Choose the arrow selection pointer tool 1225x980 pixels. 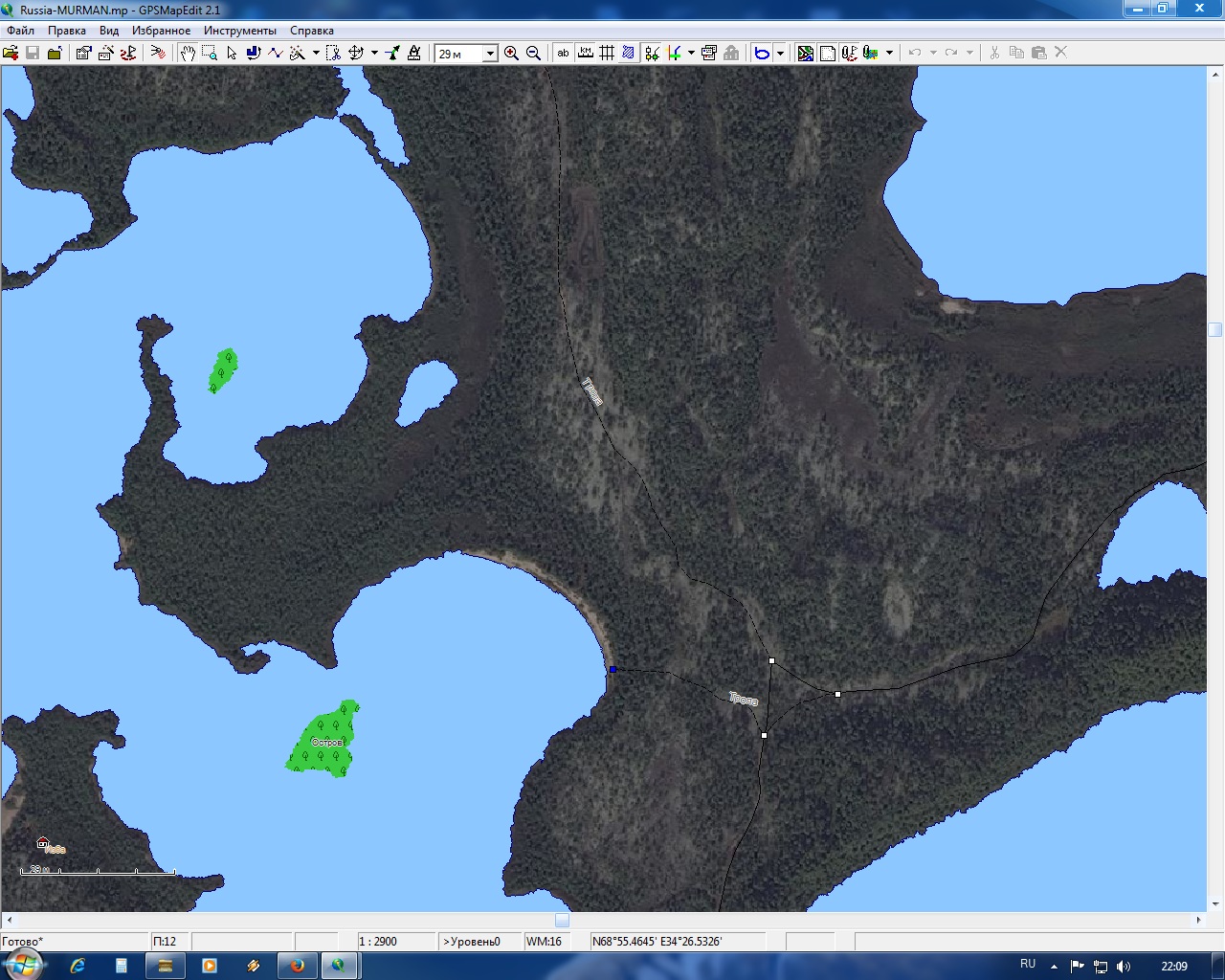coord(232,54)
